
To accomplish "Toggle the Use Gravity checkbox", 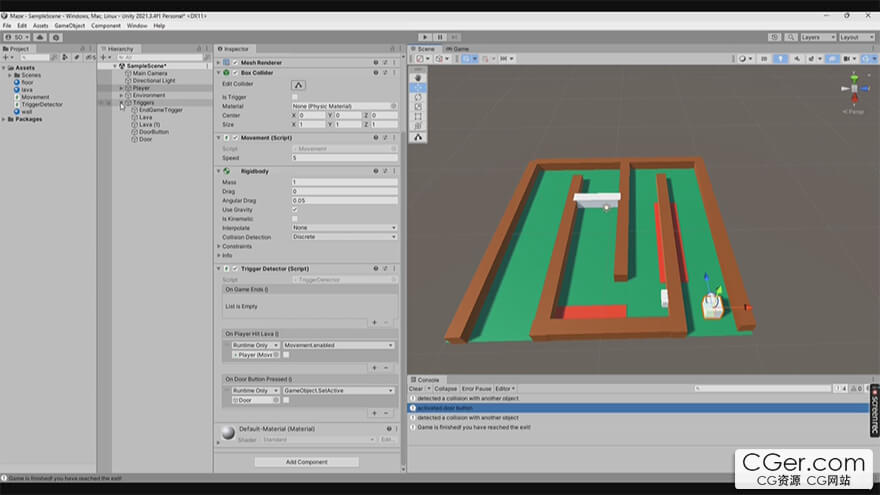I will click(x=295, y=210).
